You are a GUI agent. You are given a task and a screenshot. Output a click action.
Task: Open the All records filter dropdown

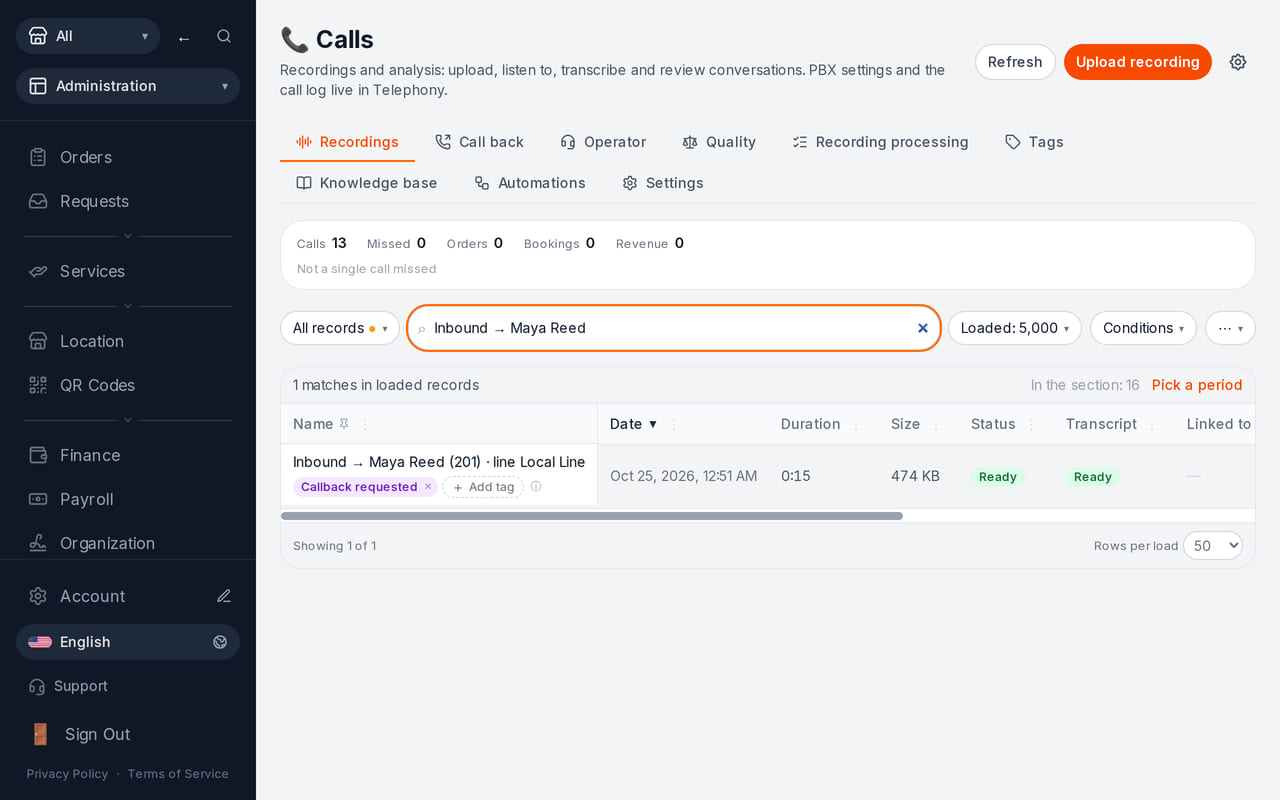click(340, 328)
